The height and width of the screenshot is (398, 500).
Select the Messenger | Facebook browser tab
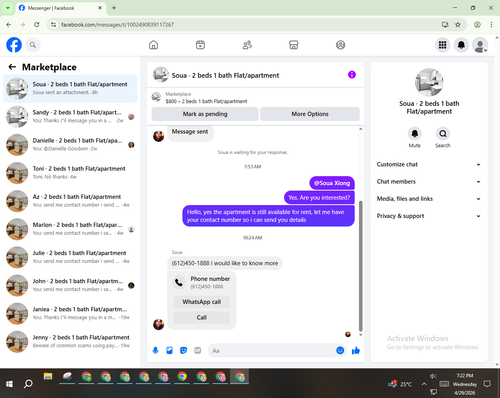point(60,8)
